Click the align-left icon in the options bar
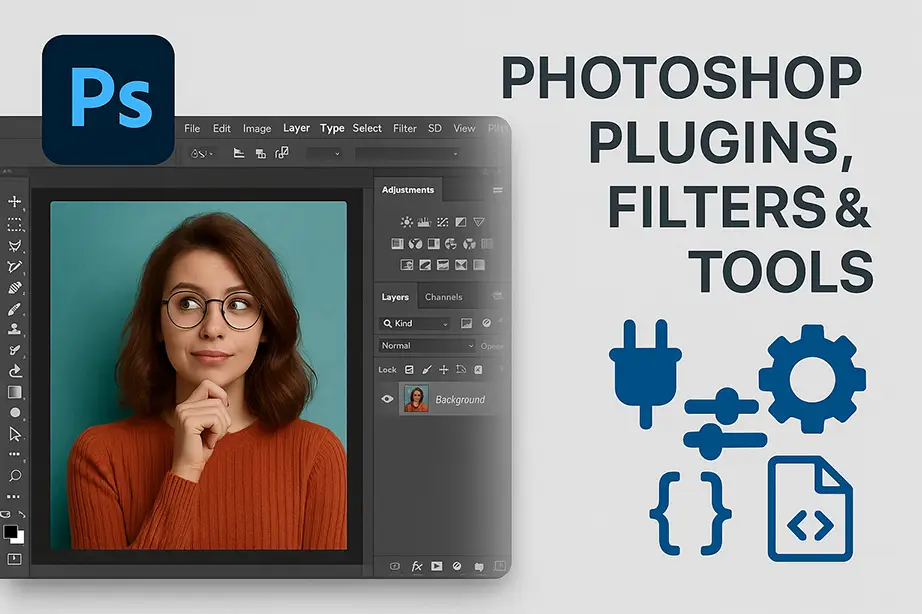 point(239,154)
